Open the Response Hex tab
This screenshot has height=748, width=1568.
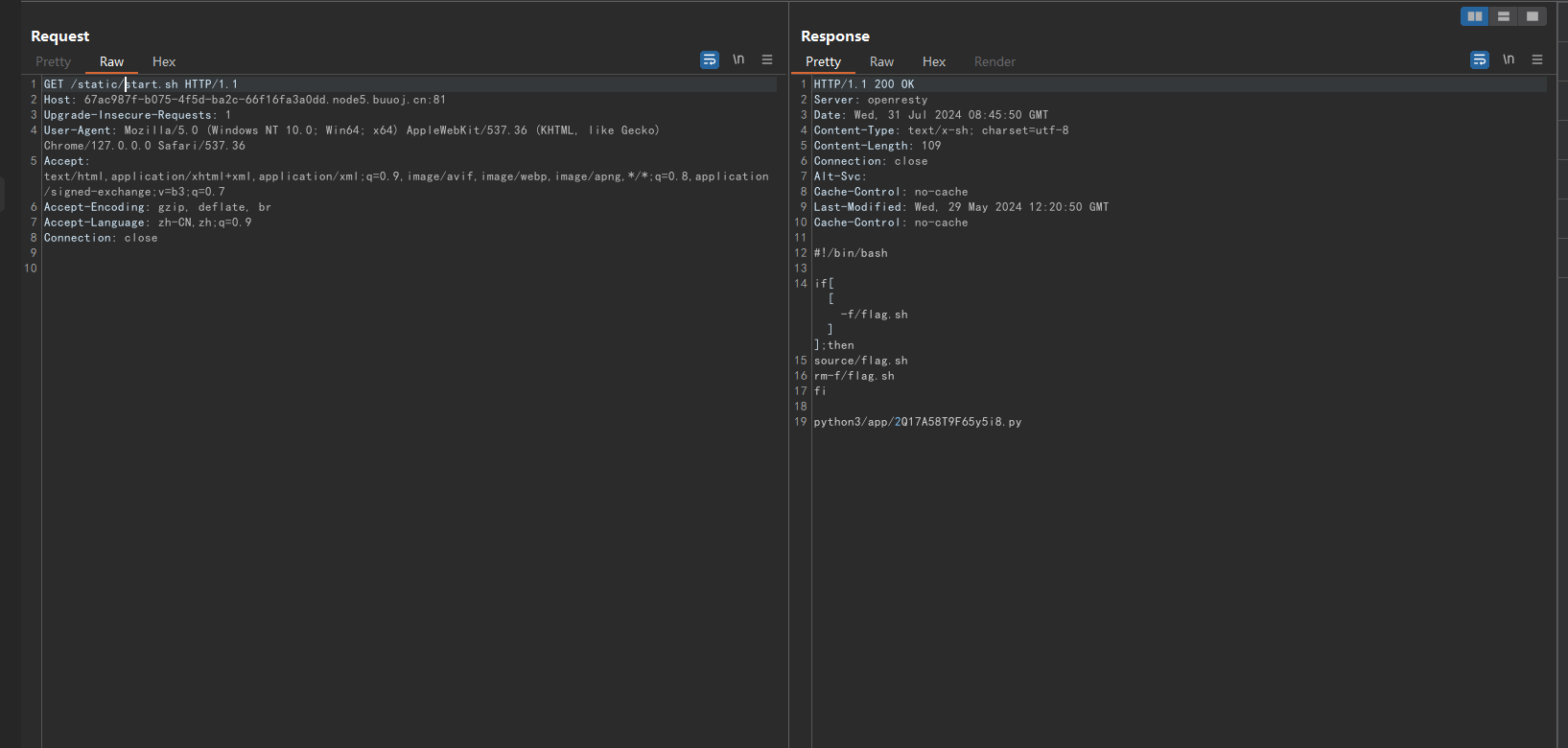click(934, 61)
